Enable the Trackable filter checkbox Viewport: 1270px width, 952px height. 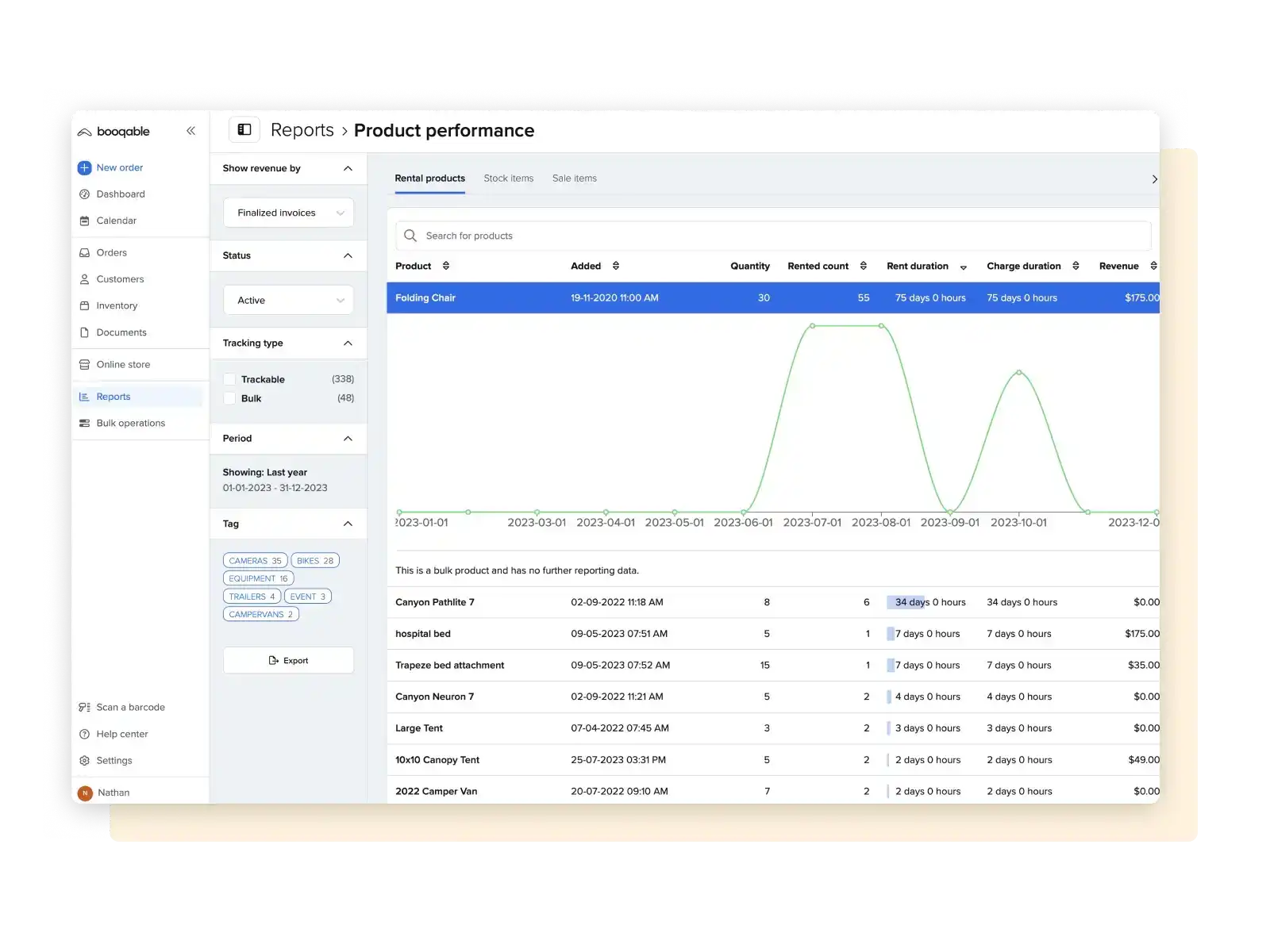pyautogui.click(x=230, y=378)
